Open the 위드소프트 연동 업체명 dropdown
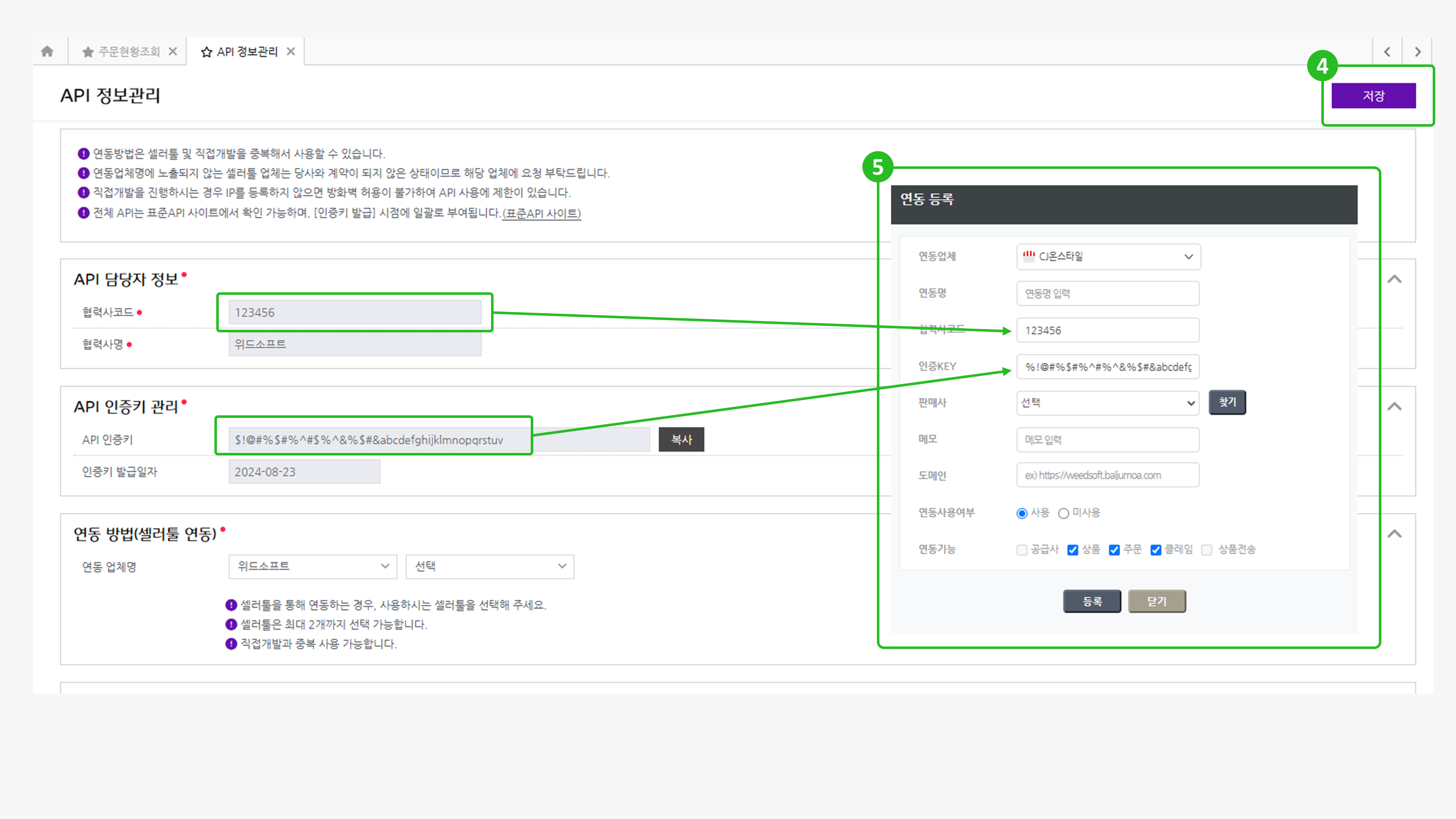The width and height of the screenshot is (1456, 819). 313,566
